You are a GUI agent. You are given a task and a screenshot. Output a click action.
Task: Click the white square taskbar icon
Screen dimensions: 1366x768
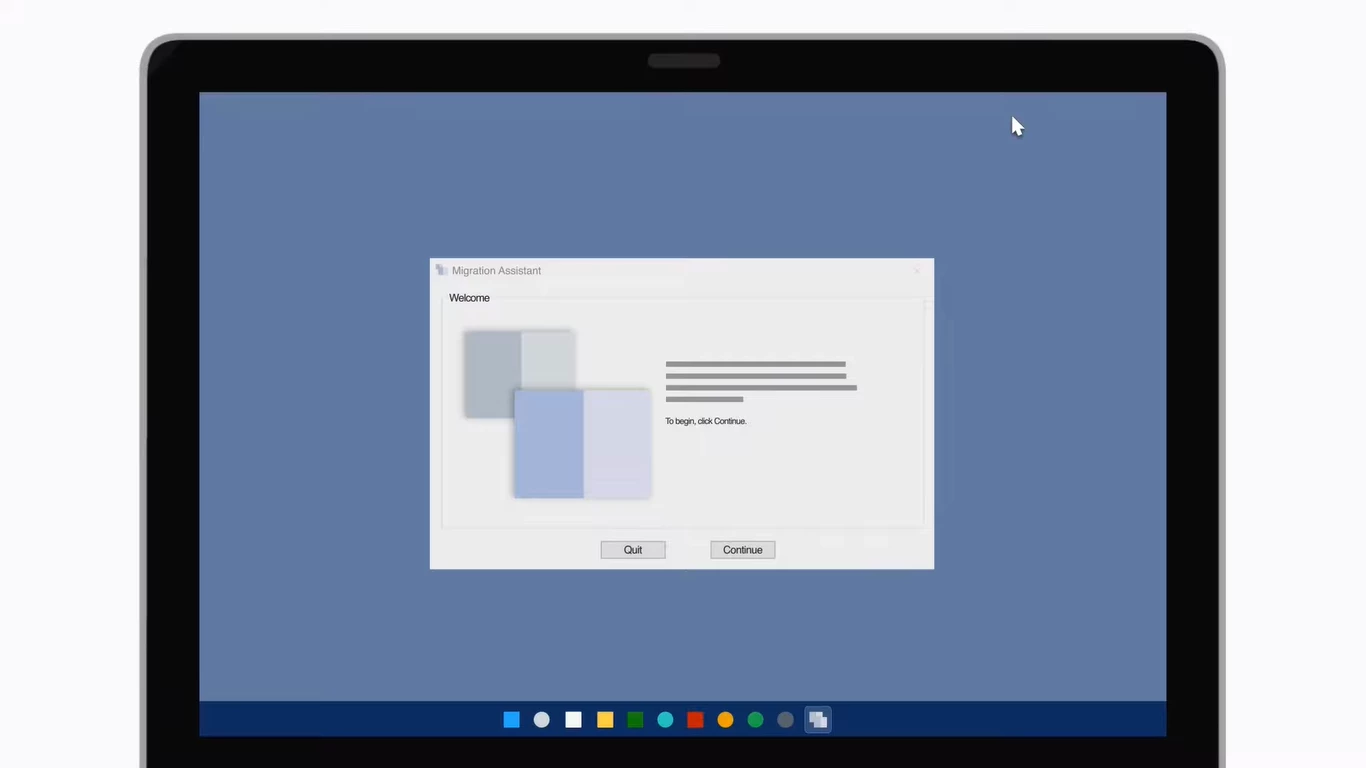[573, 720]
